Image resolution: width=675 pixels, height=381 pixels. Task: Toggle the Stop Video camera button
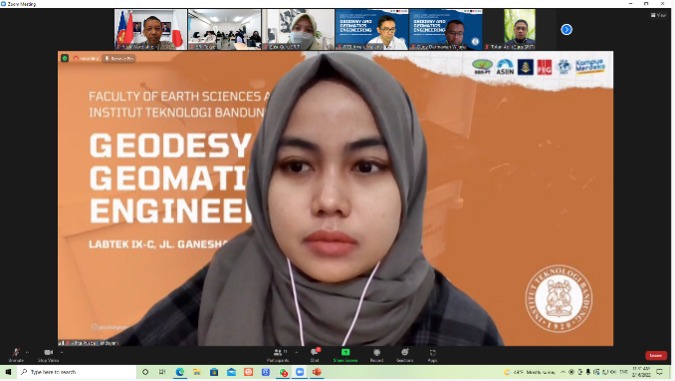48,355
